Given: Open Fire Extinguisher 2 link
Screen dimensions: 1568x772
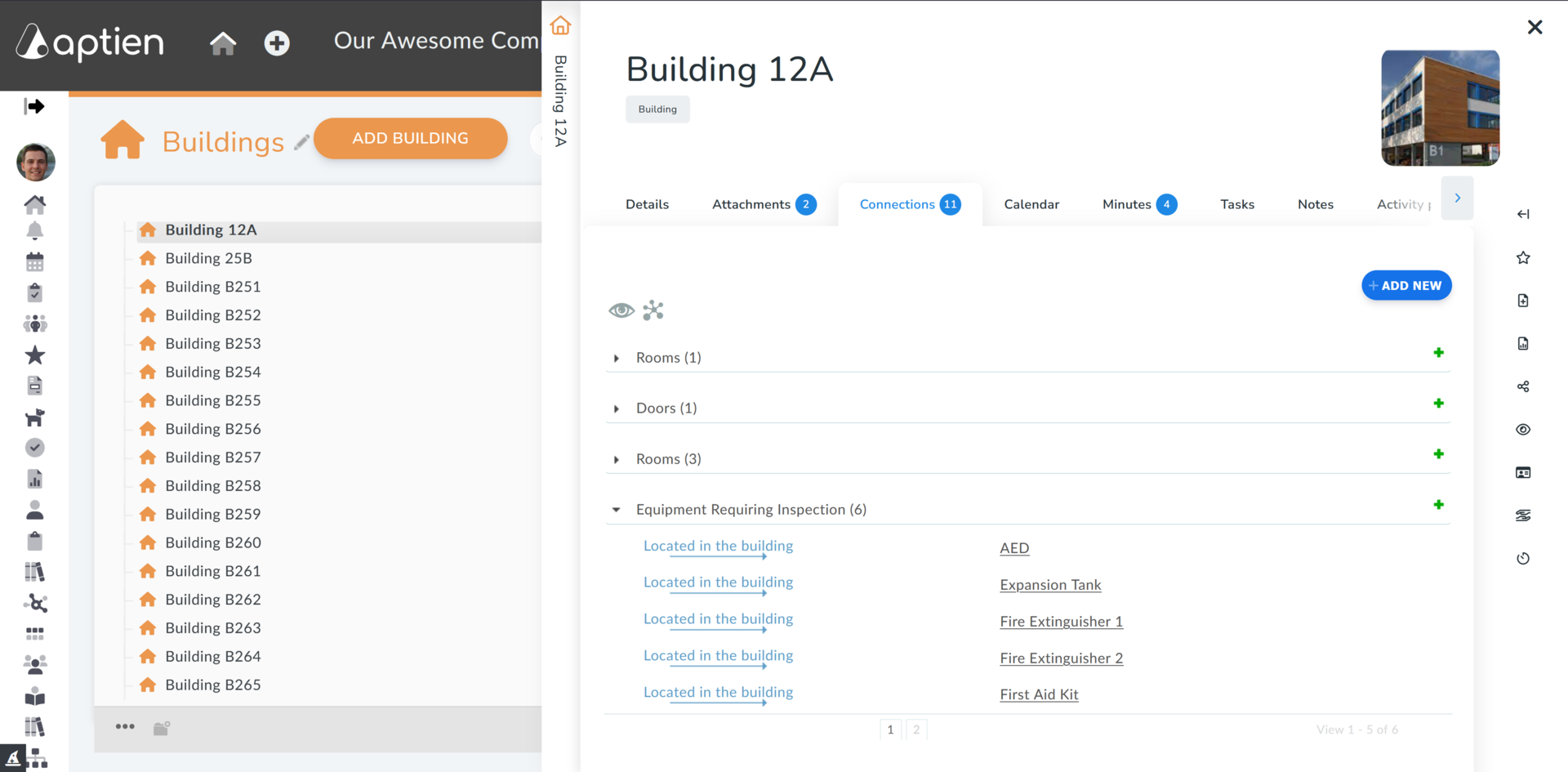Looking at the screenshot, I should pyautogui.click(x=1061, y=658).
